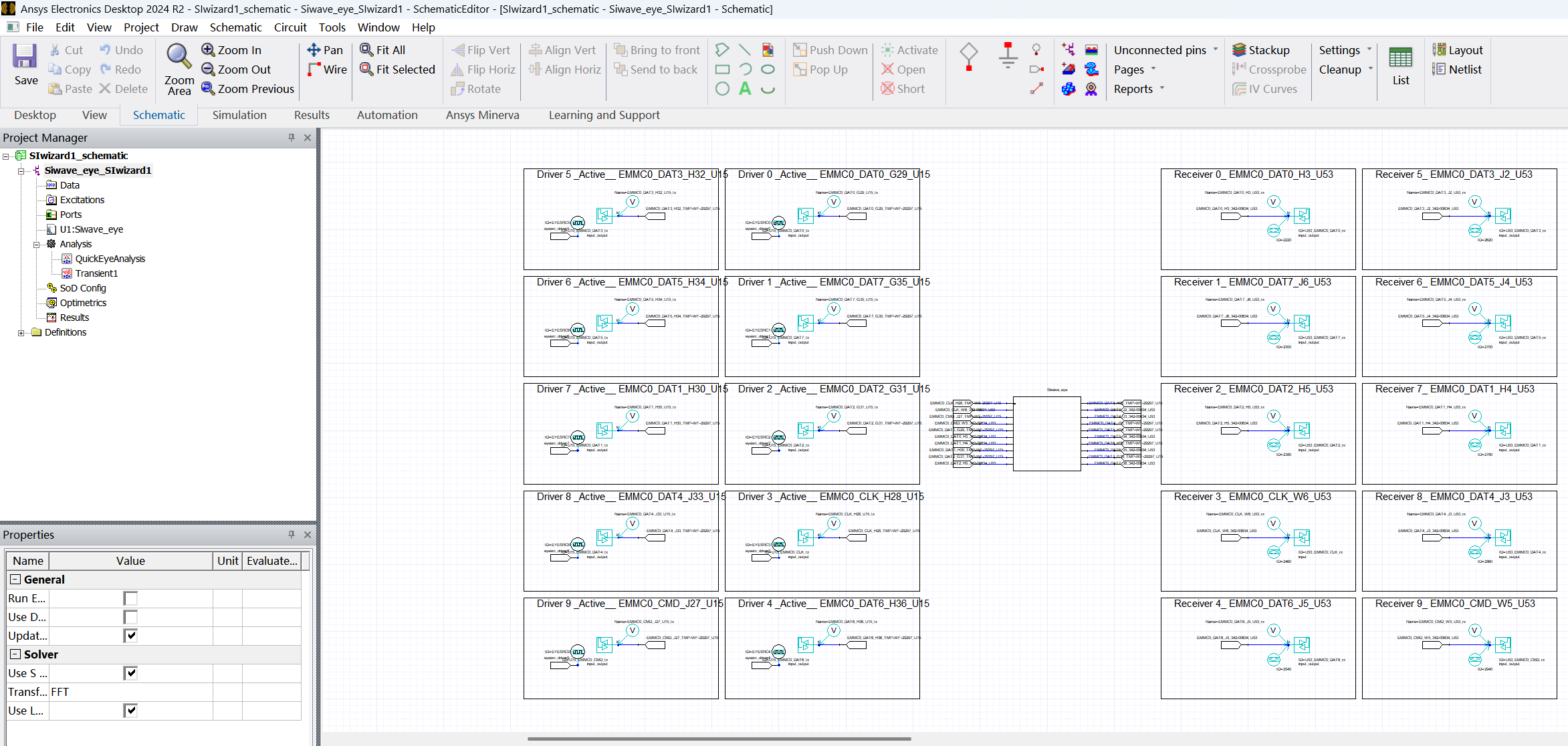Expand the Definitions tree folder
This screenshot has height=746, width=1568.
[x=21, y=333]
